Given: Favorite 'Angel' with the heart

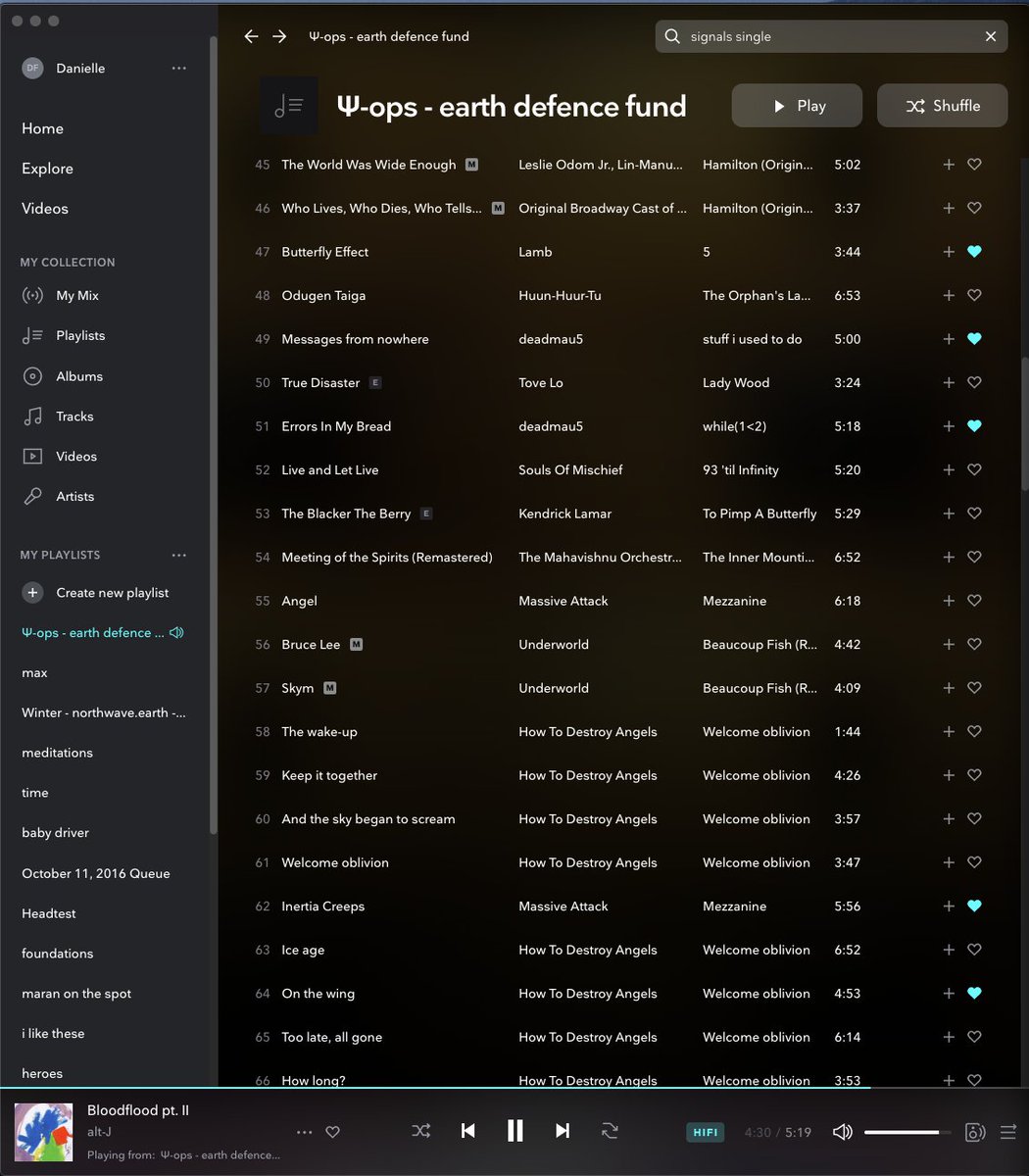Looking at the screenshot, I should (974, 601).
